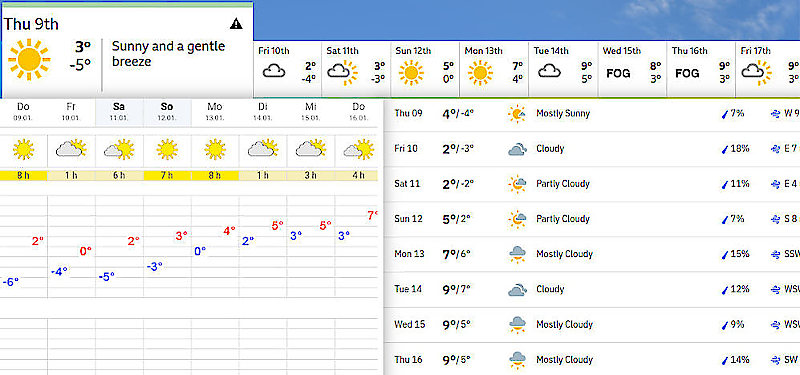The height and width of the screenshot is (375, 800).
Task: Click the weather warning triangle icon
Action: (236, 23)
